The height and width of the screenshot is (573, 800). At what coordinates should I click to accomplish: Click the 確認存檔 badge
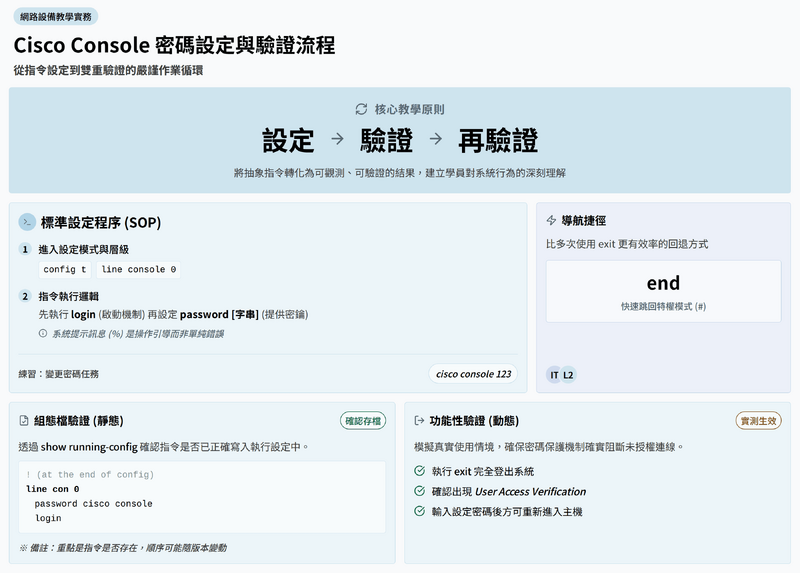pyautogui.click(x=362, y=421)
